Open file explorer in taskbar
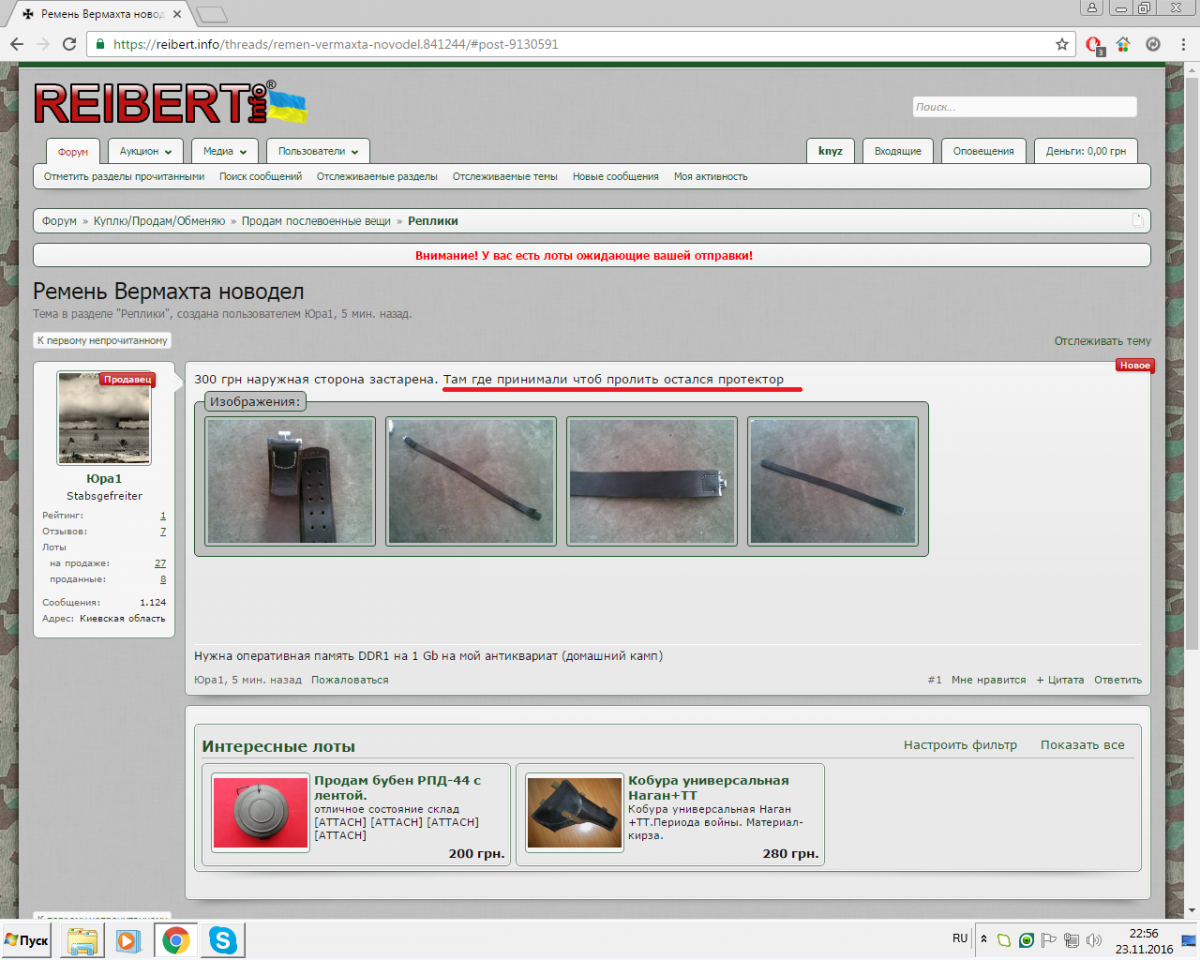This screenshot has height=960, width=1200. (x=82, y=941)
